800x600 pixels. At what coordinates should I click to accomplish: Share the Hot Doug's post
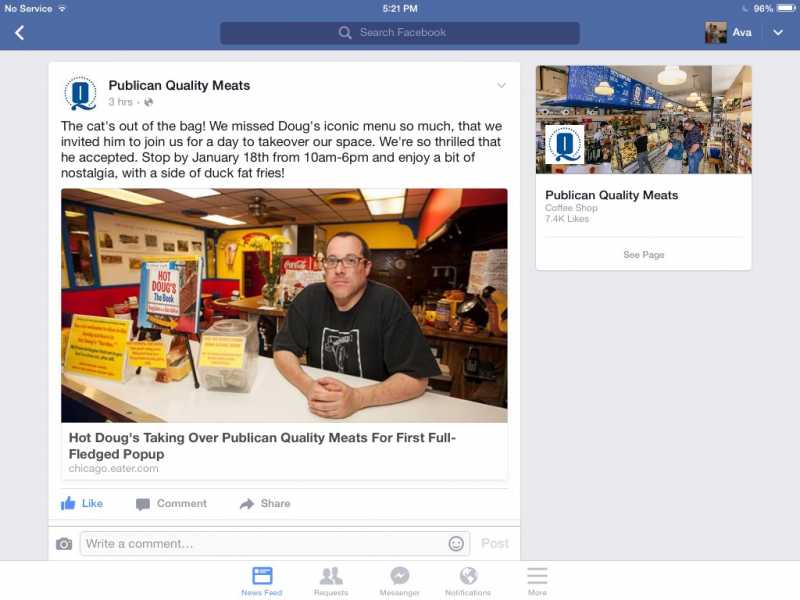click(265, 504)
